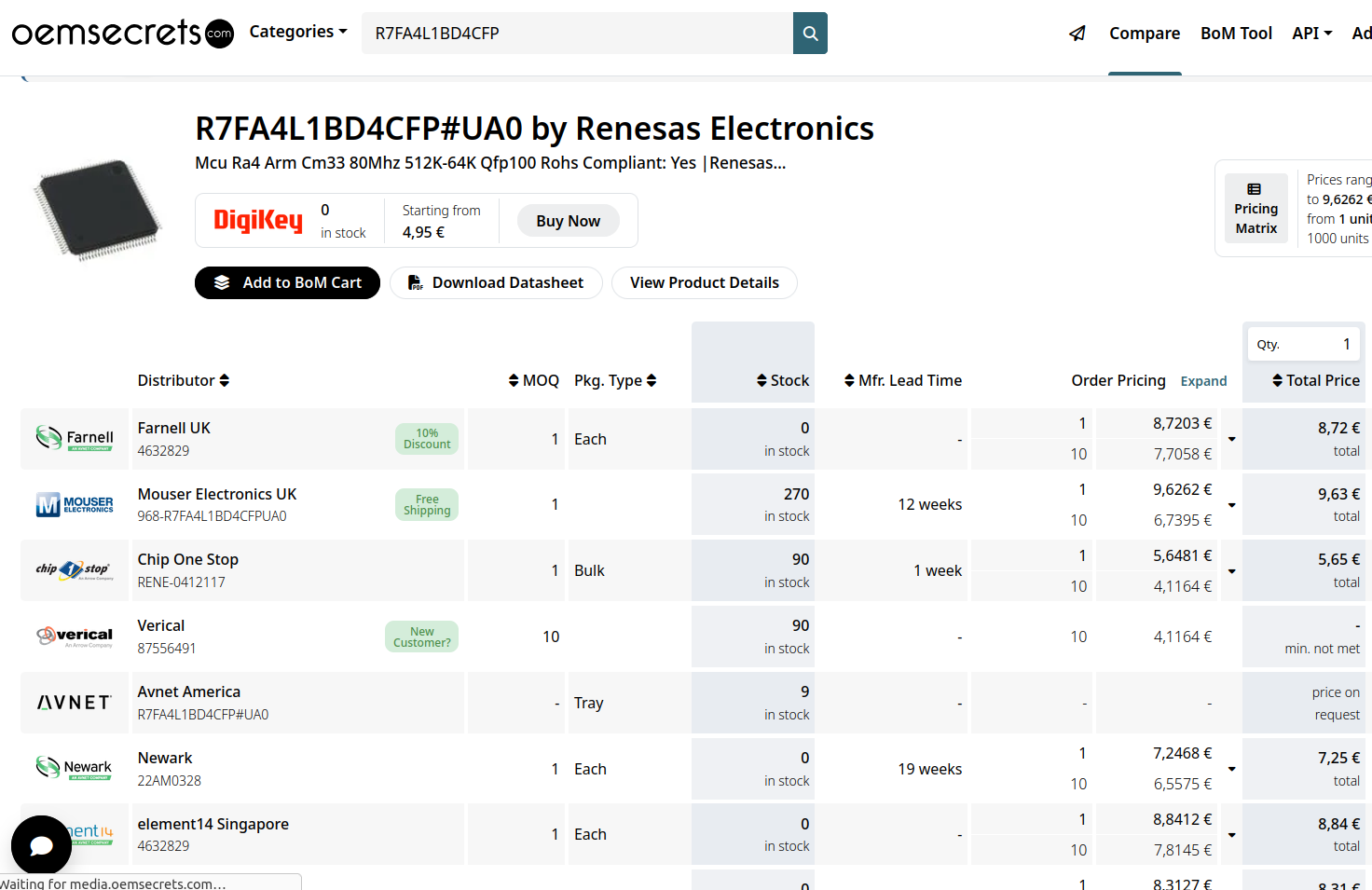
Task: Expand Newark price breaks arrow
Action: point(1231,769)
